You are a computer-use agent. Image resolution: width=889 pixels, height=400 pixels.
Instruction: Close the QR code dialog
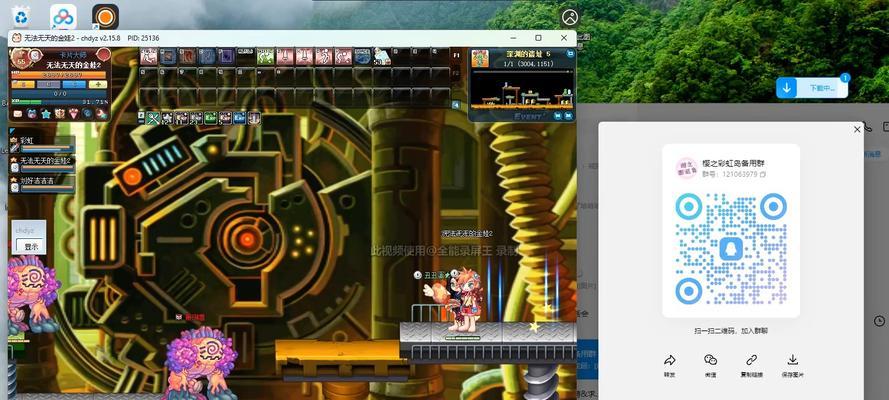(x=857, y=130)
